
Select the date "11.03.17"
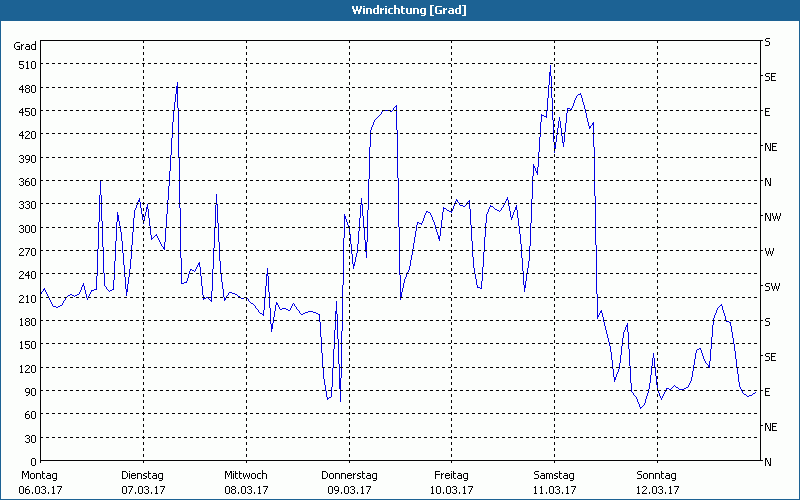[x=554, y=490]
